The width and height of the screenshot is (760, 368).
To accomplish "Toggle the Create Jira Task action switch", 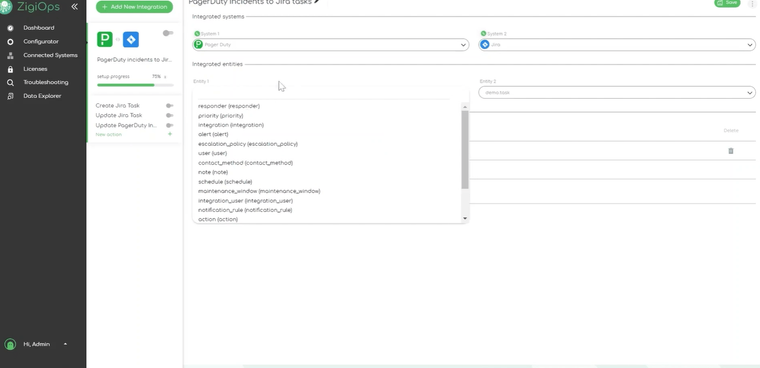I will click(x=169, y=106).
